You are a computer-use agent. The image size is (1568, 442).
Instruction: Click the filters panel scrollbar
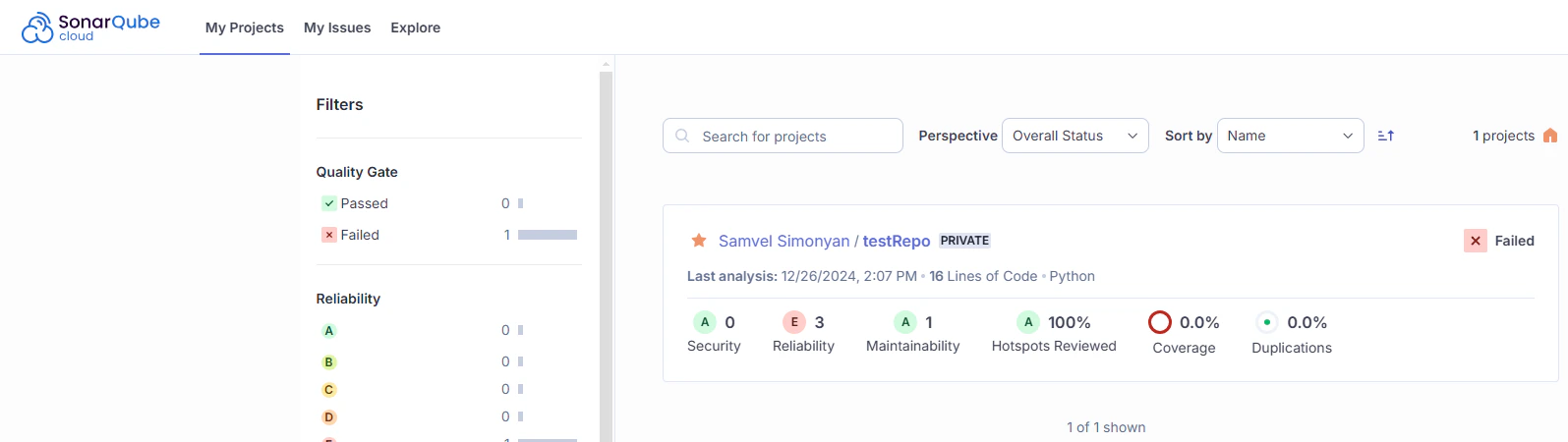point(606,255)
